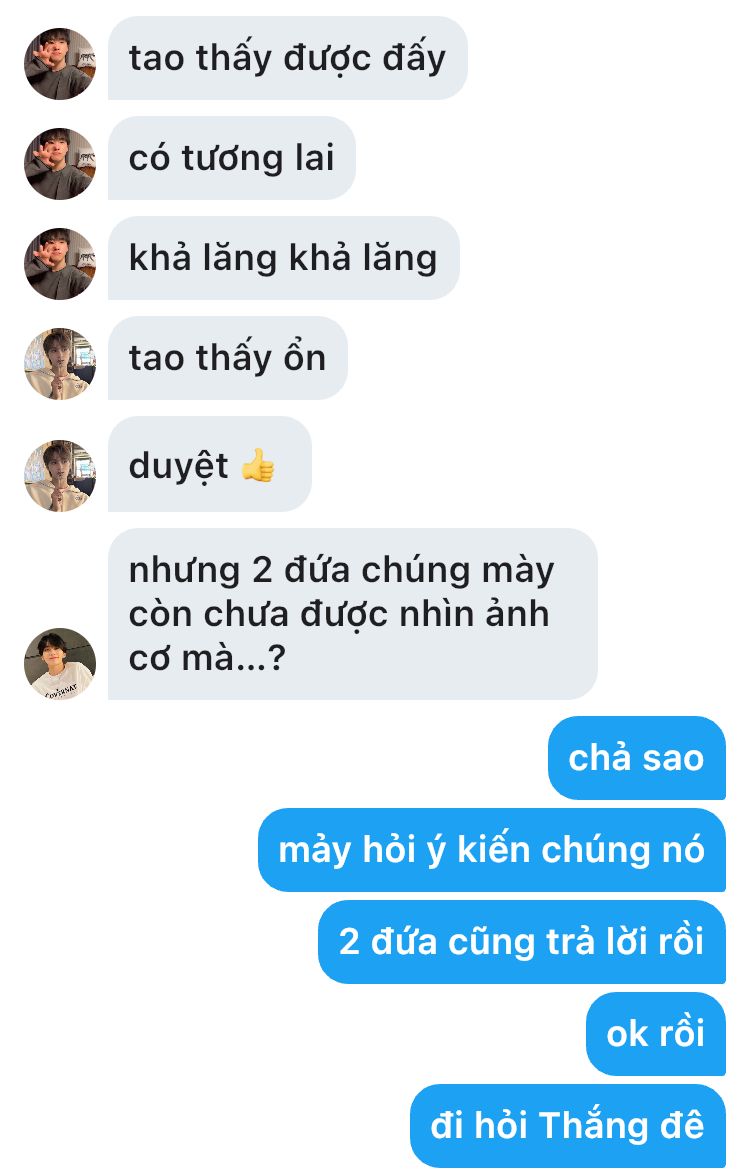Click the 'có tương lai' message bubble
The image size is (750, 1171).
point(232,158)
